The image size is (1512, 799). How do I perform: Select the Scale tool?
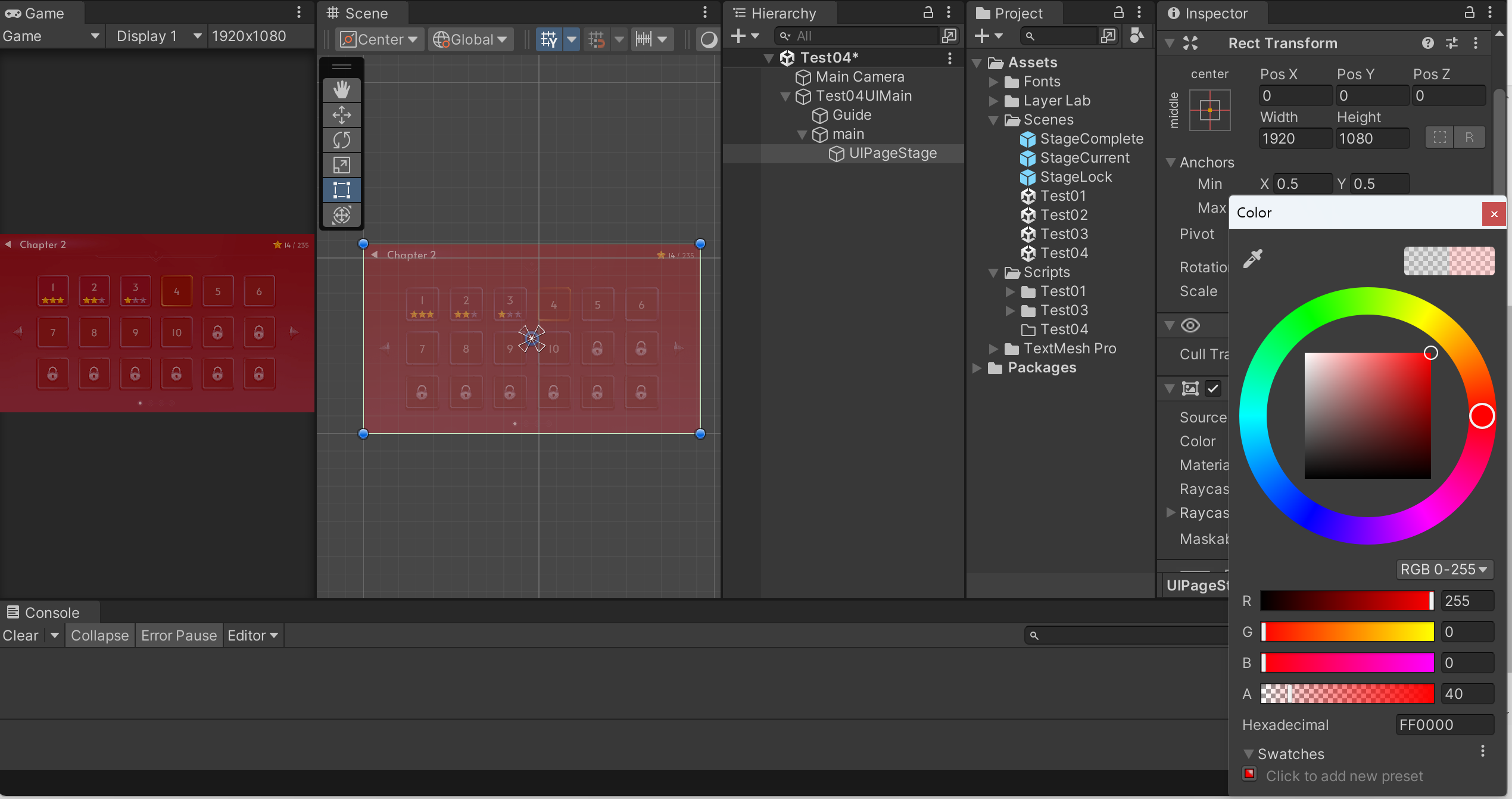[341, 165]
